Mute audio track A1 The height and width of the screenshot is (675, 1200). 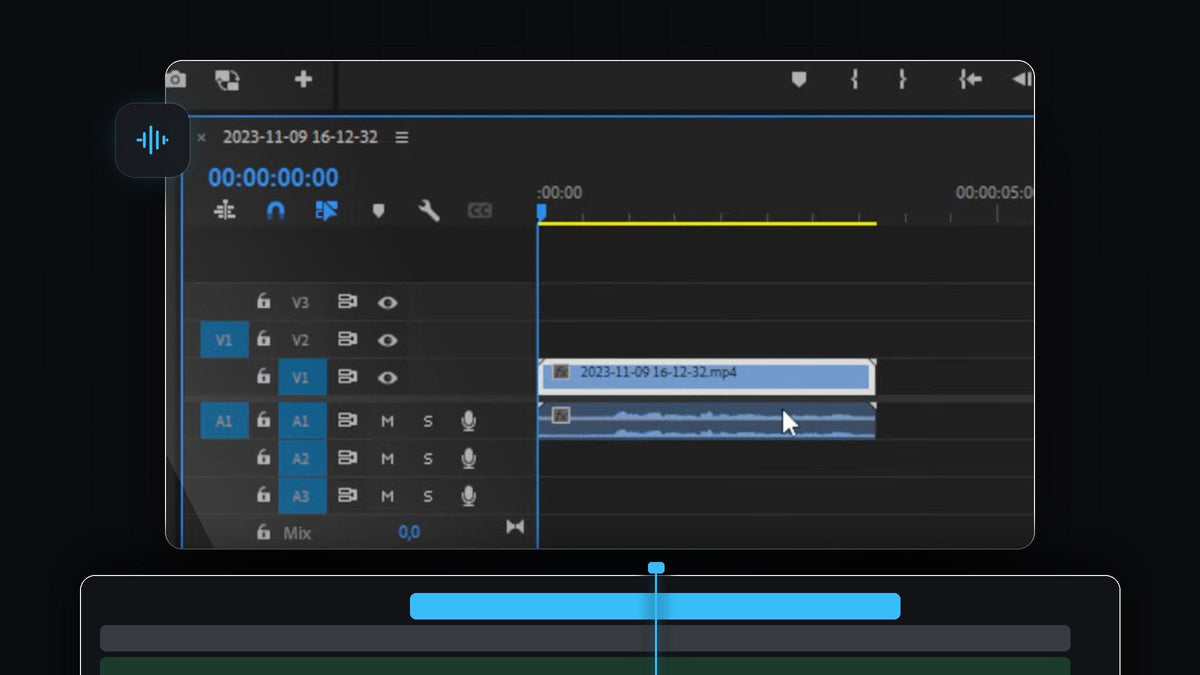coord(387,422)
